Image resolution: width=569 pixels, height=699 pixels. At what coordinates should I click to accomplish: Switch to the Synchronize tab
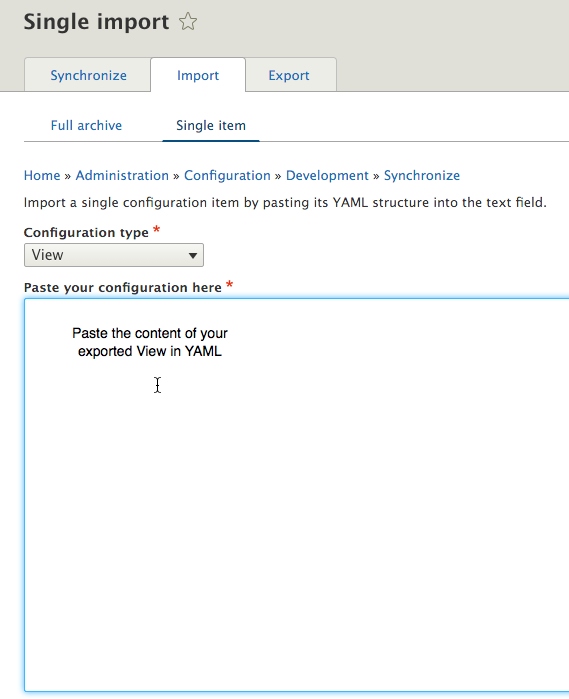(x=88, y=75)
